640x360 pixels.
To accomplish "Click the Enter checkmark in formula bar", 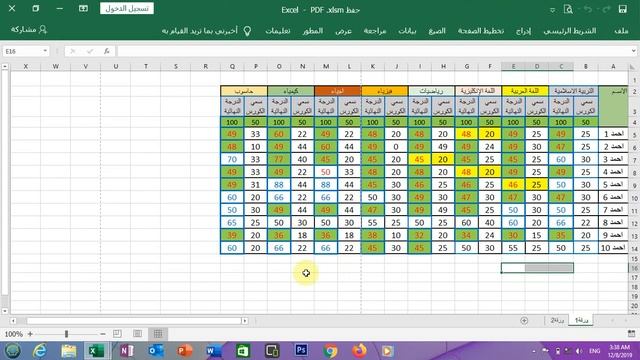I will pos(90,51).
